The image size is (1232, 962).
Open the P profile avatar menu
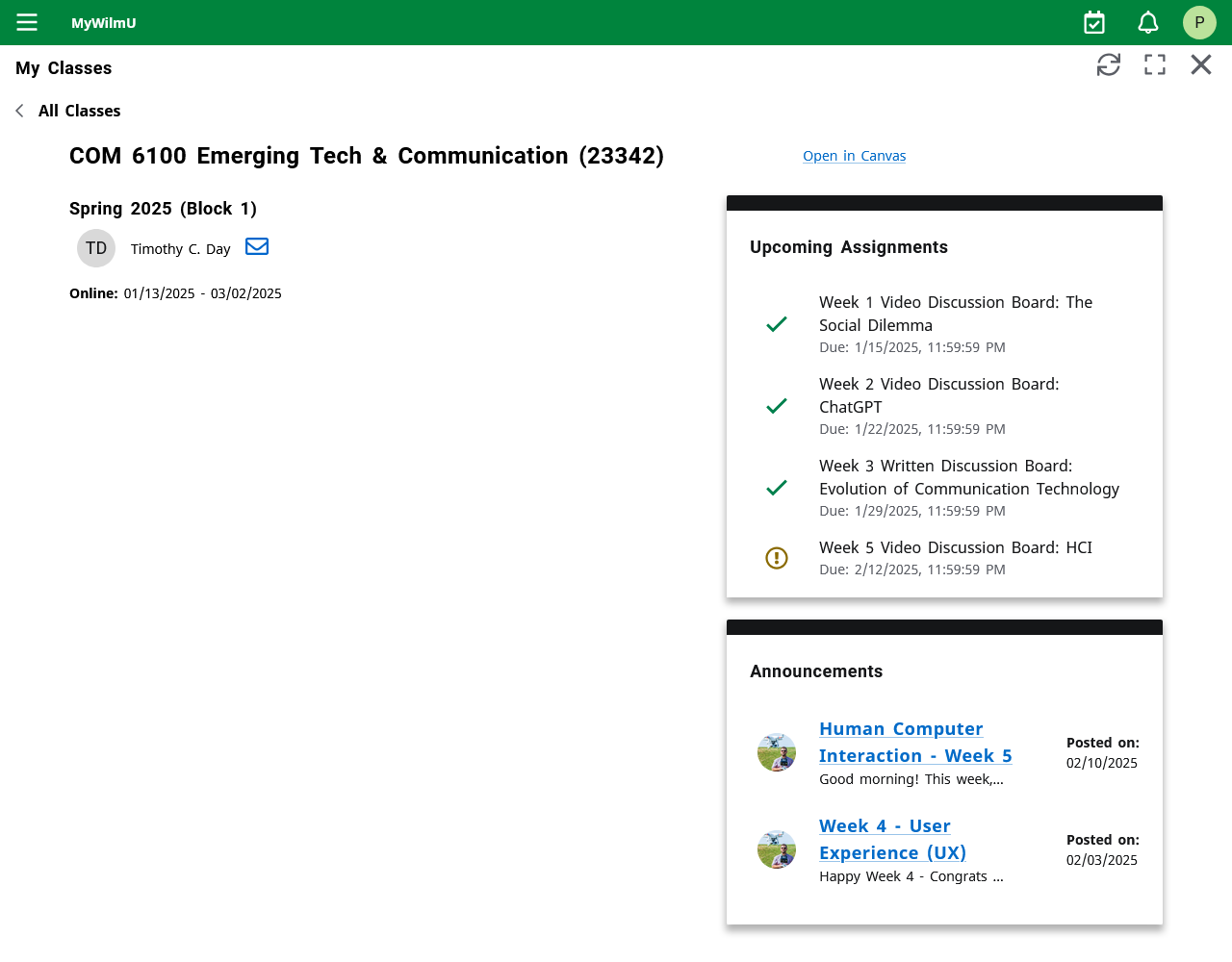tap(1199, 21)
